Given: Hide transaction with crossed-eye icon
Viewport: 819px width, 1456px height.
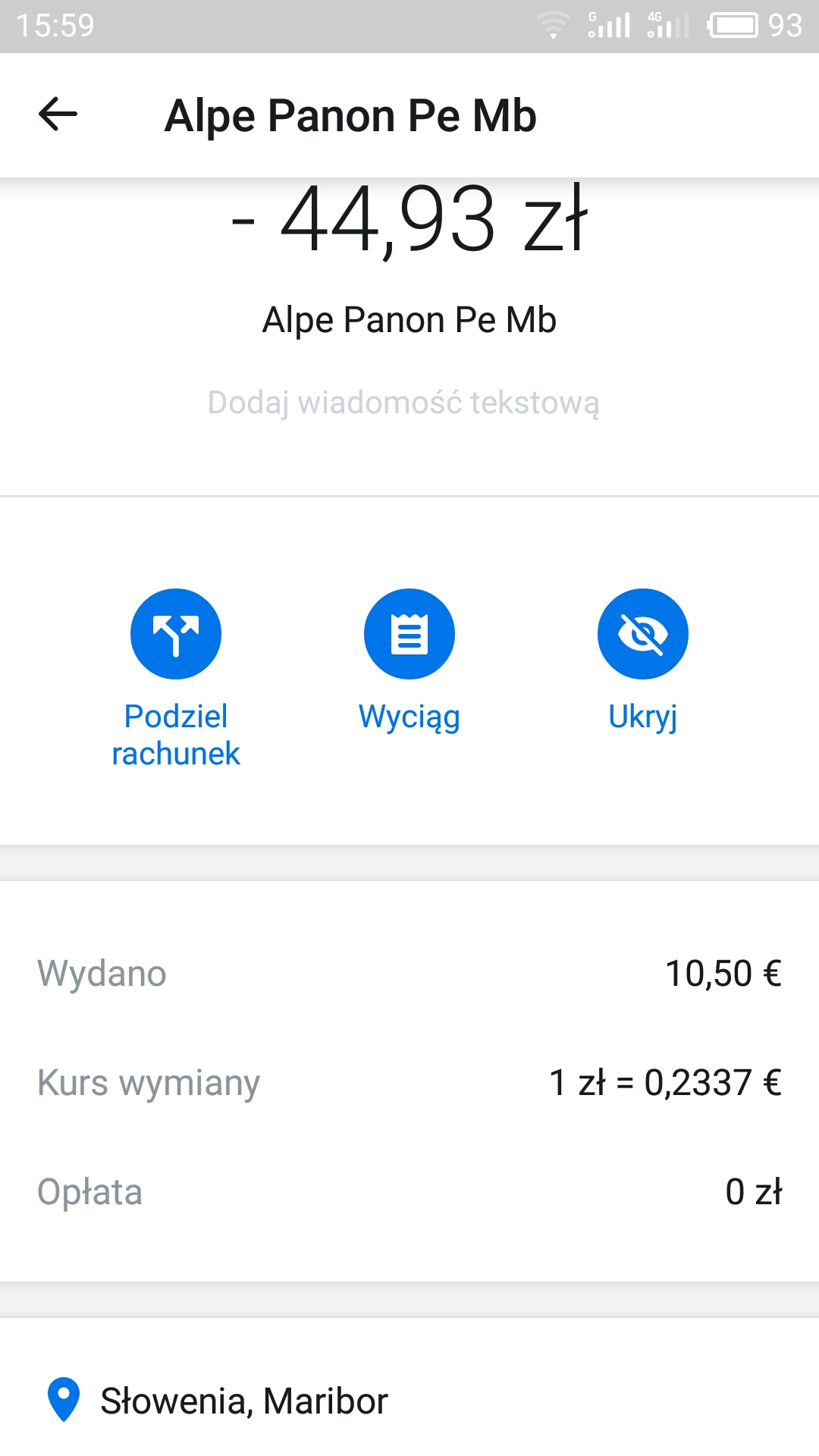Looking at the screenshot, I should [x=643, y=634].
